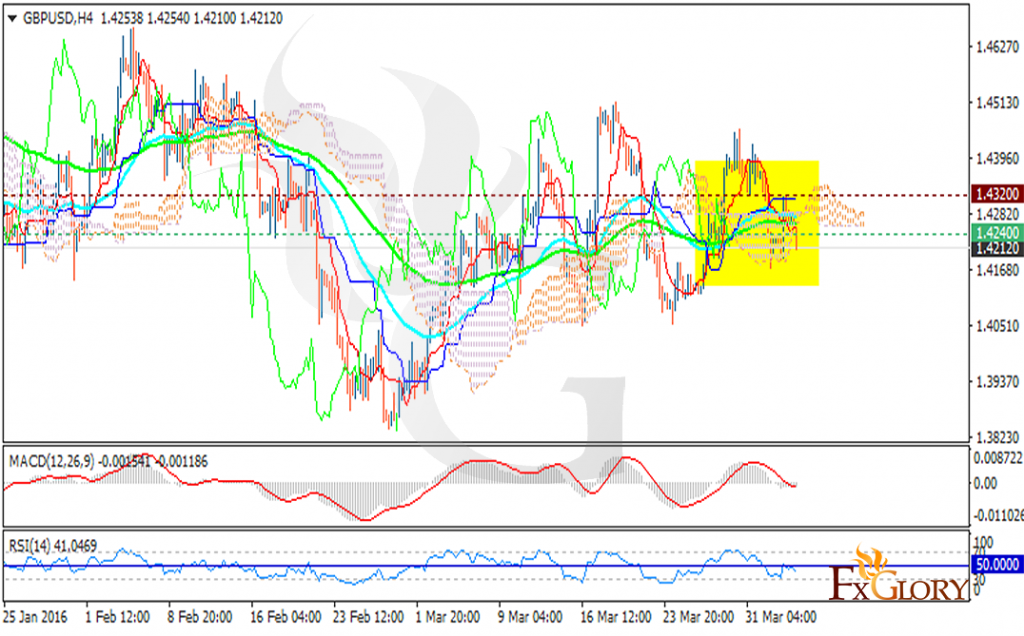Screen dimensions: 1024x636
Task: Click the 8 Feb 20:00 date label
Action: tap(200, 617)
